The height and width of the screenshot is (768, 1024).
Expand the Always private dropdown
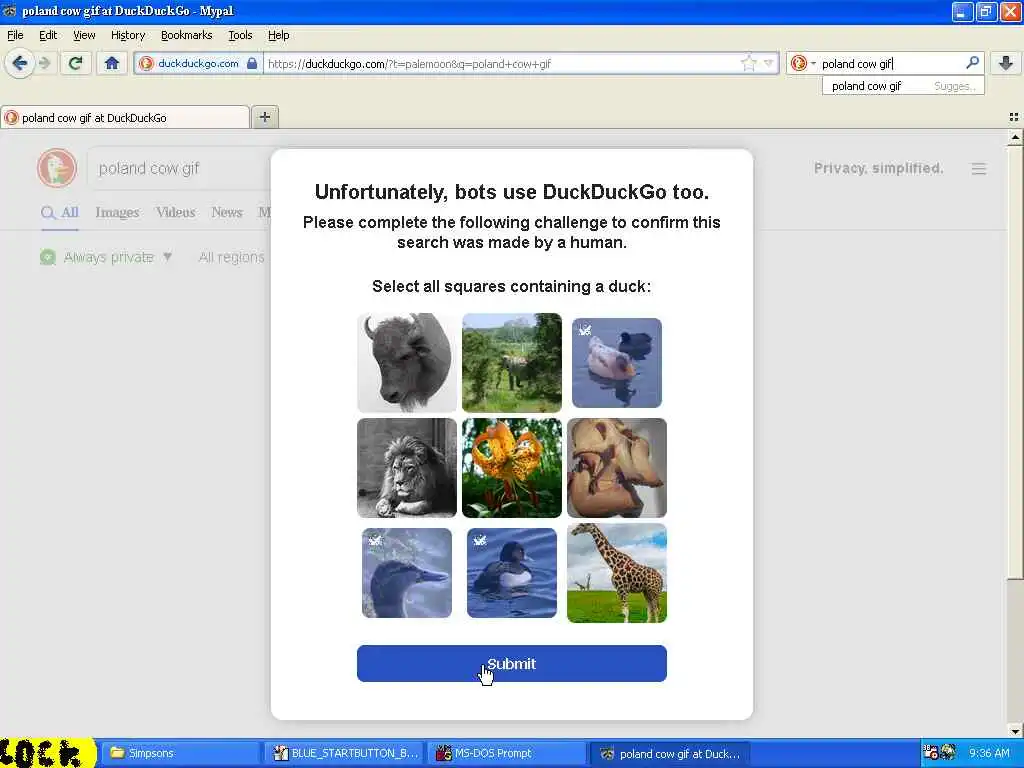106,257
